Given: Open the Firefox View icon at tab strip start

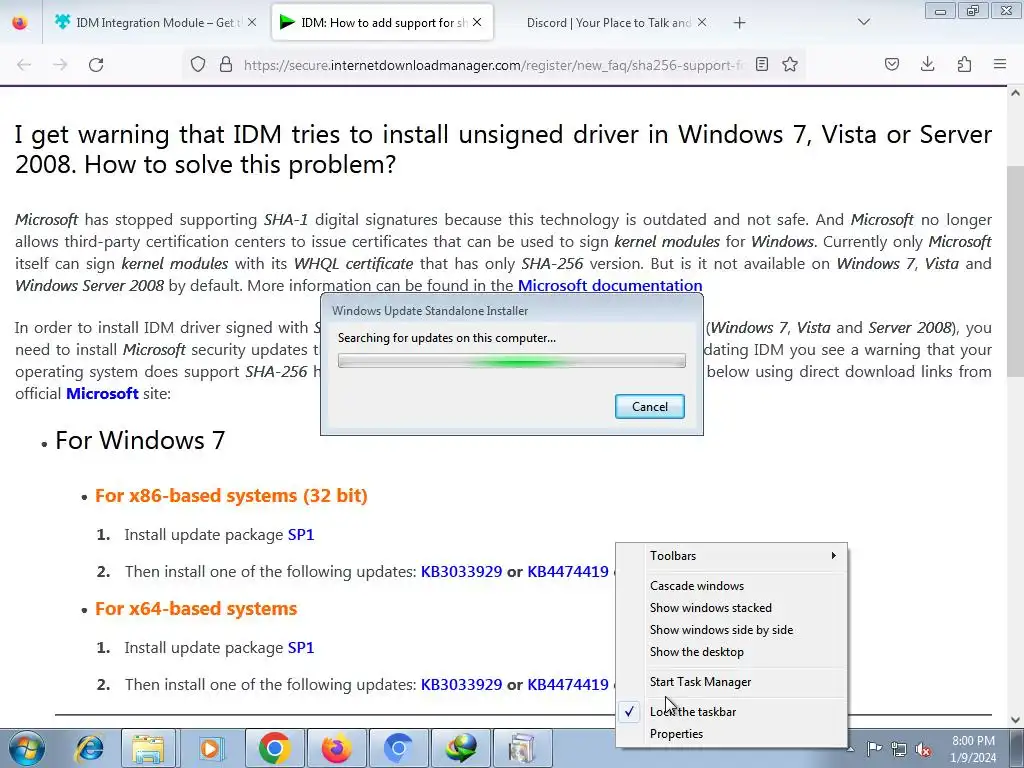Looking at the screenshot, I should (20, 22).
